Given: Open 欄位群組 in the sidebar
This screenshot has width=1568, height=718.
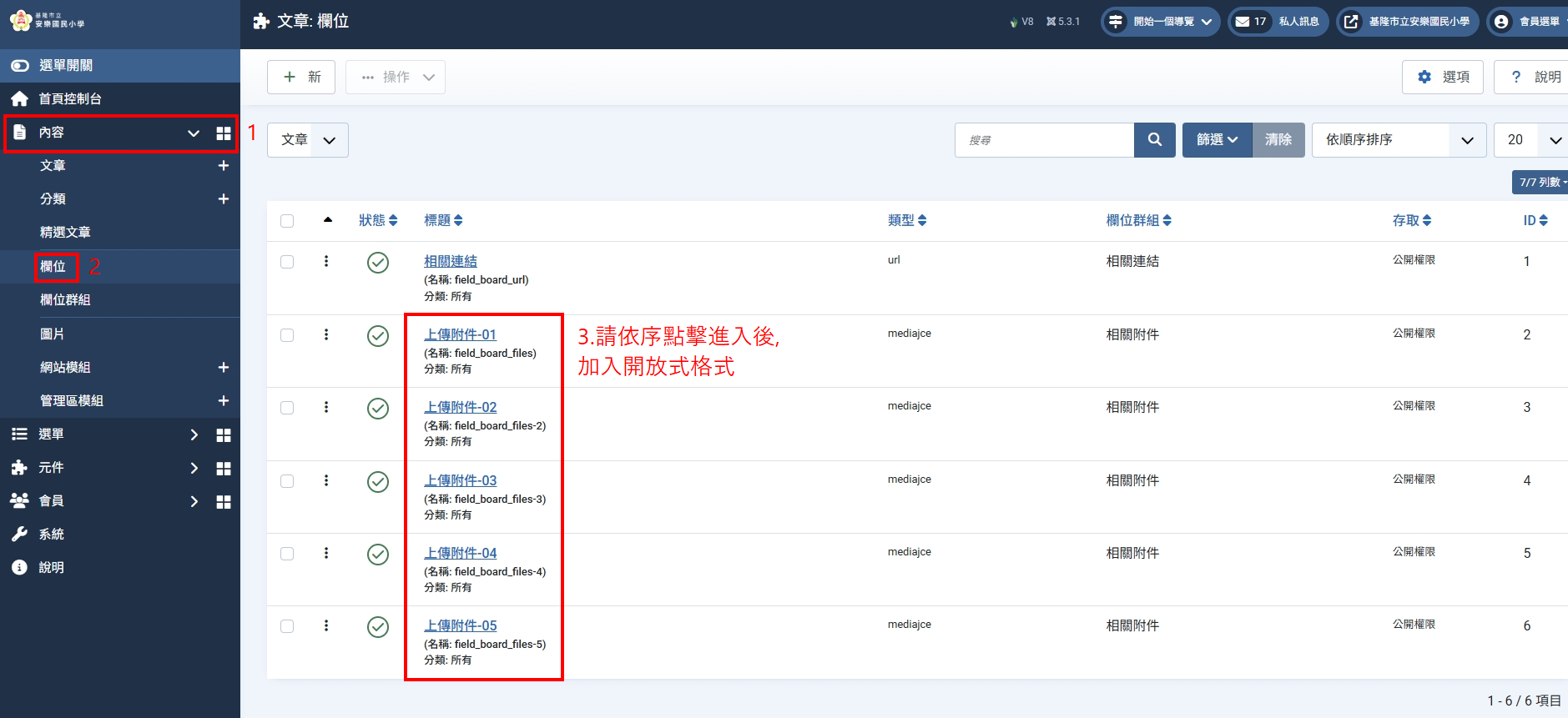Looking at the screenshot, I should point(65,300).
